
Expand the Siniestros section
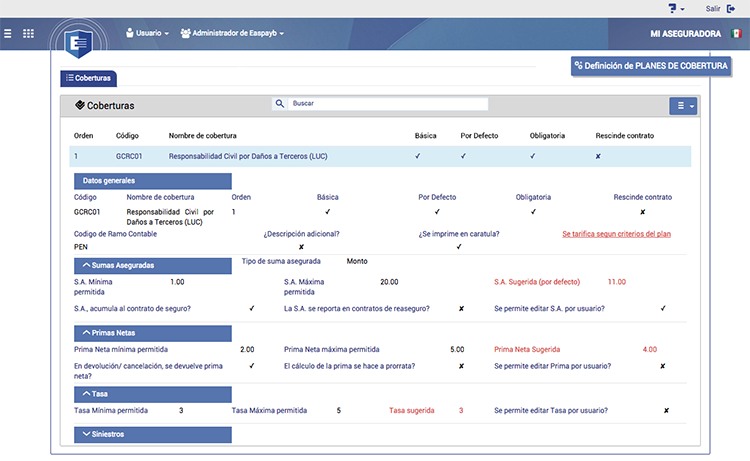pyautogui.click(x=153, y=435)
